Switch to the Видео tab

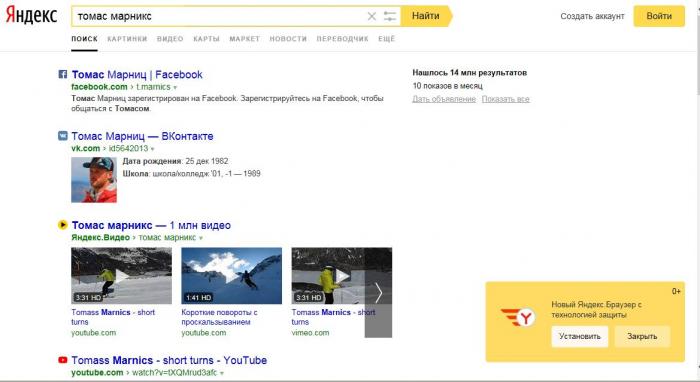click(170, 39)
